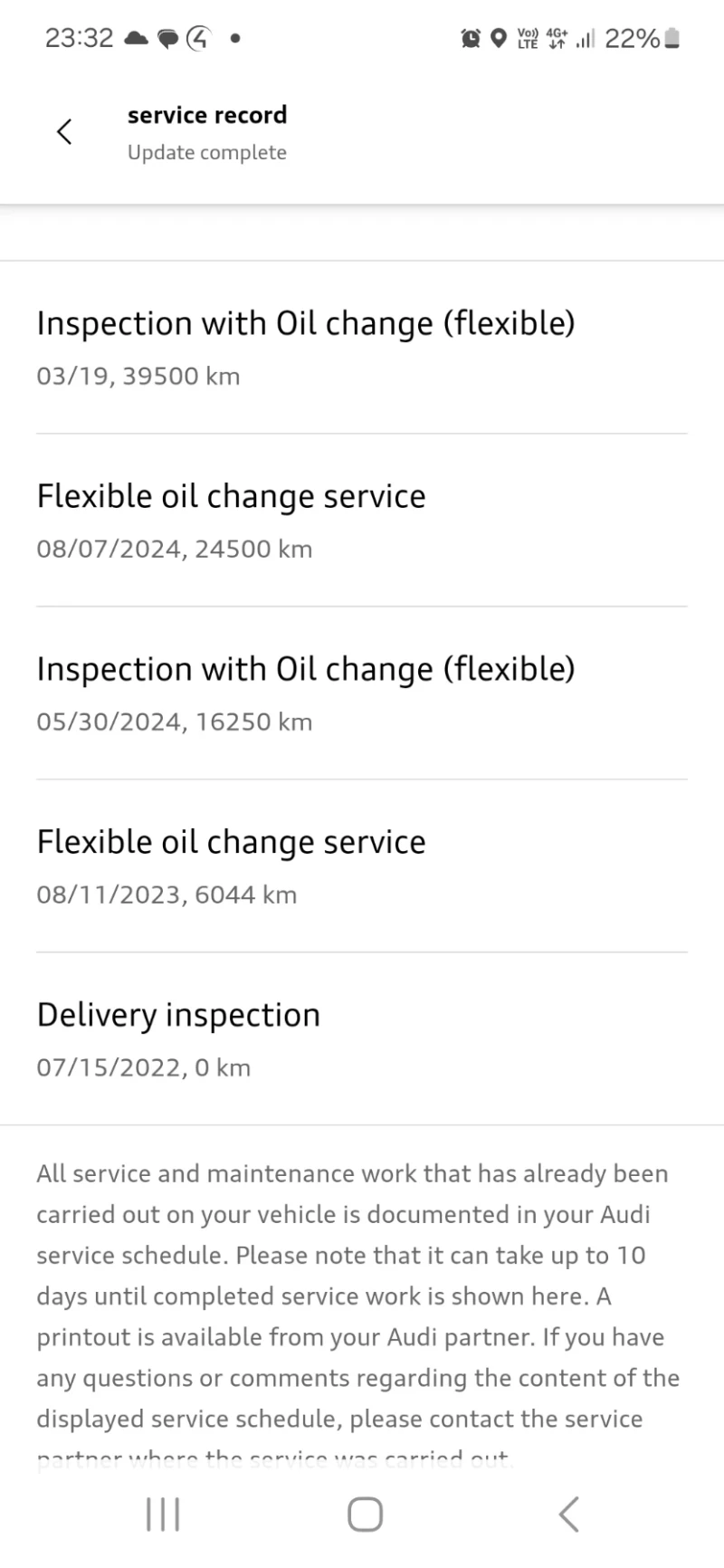The width and height of the screenshot is (724, 1568).
Task: Tap the alarm clock status icon
Action: pyautogui.click(x=471, y=38)
